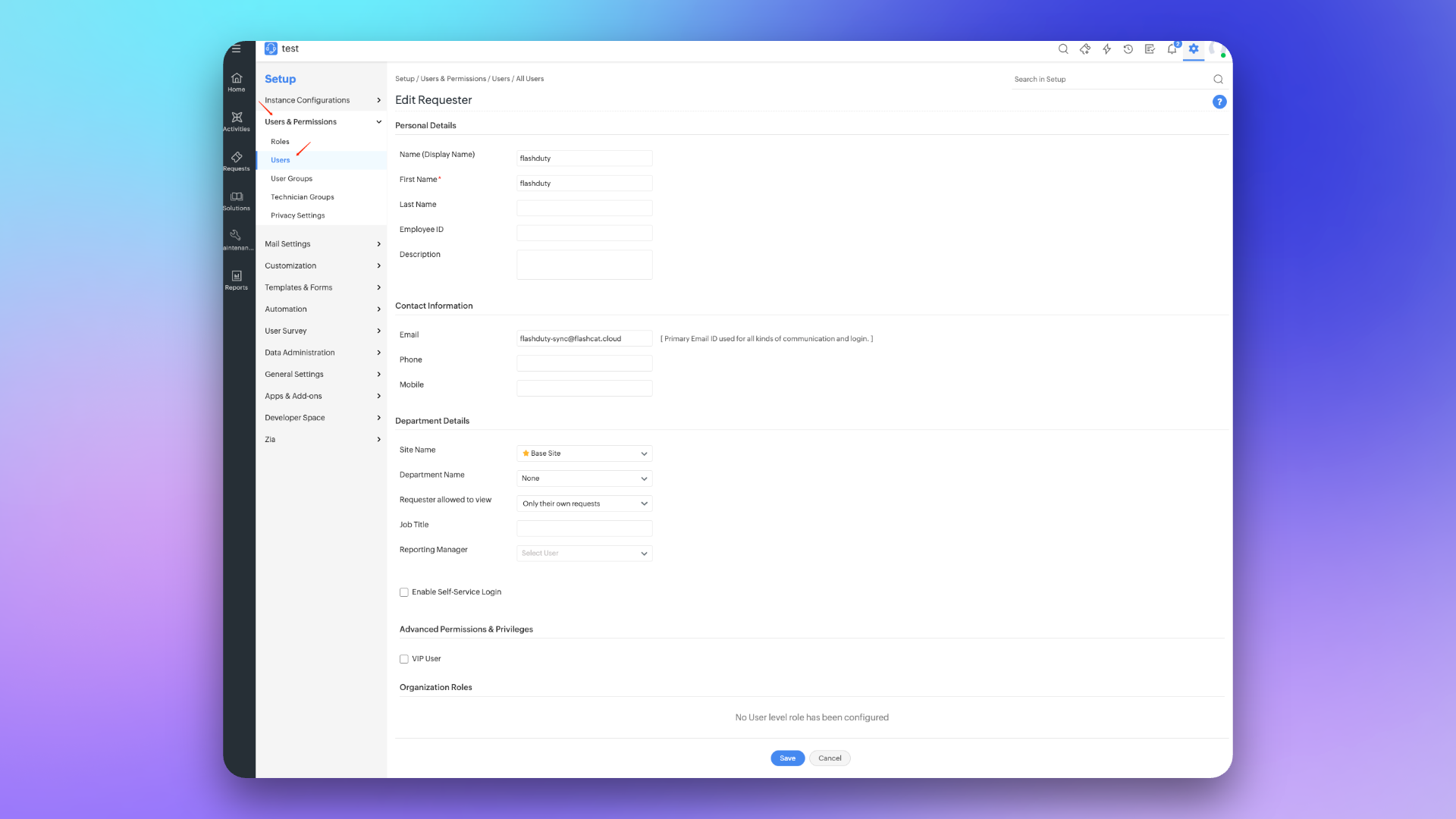This screenshot has width=1456, height=819.
Task: Open the new ticket icon in header
Action: (x=1084, y=49)
